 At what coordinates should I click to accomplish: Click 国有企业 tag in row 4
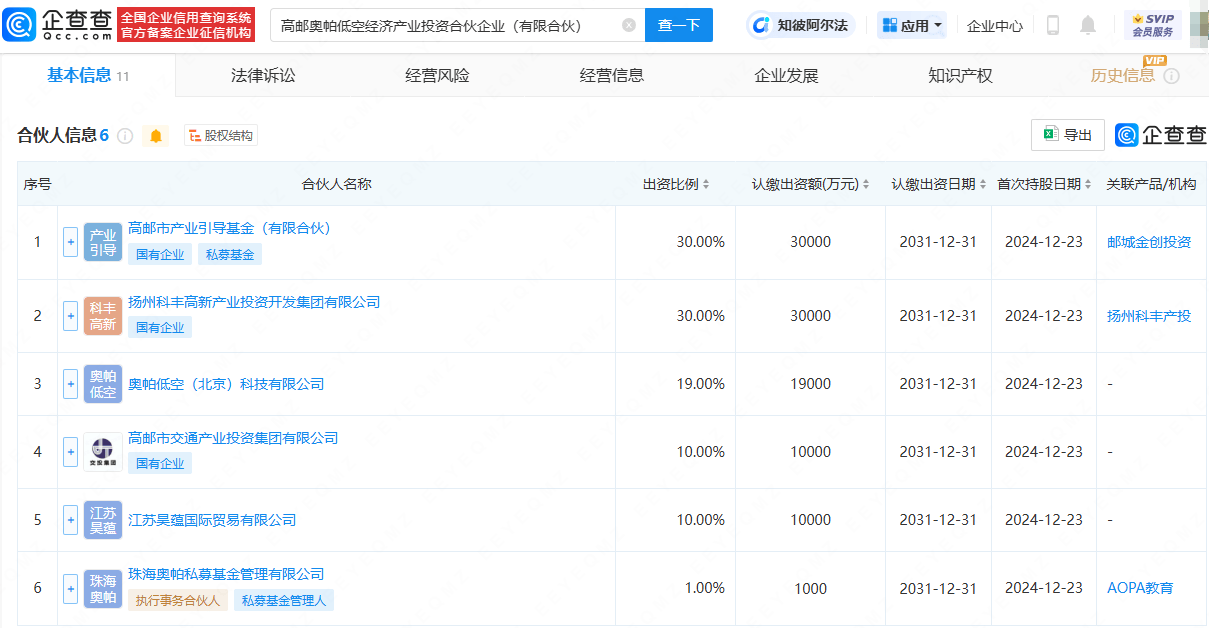click(x=160, y=463)
